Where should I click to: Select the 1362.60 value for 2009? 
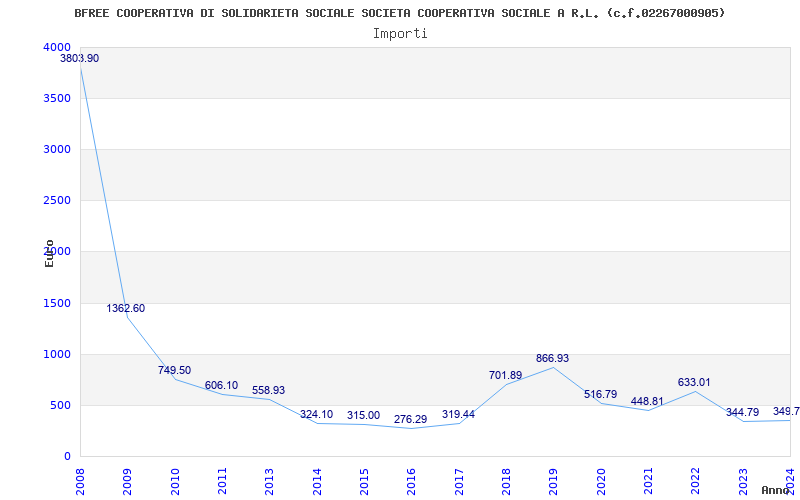(126, 309)
